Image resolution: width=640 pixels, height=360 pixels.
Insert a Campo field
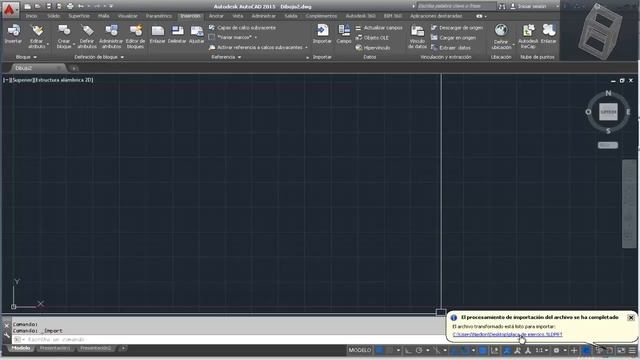coord(344,33)
